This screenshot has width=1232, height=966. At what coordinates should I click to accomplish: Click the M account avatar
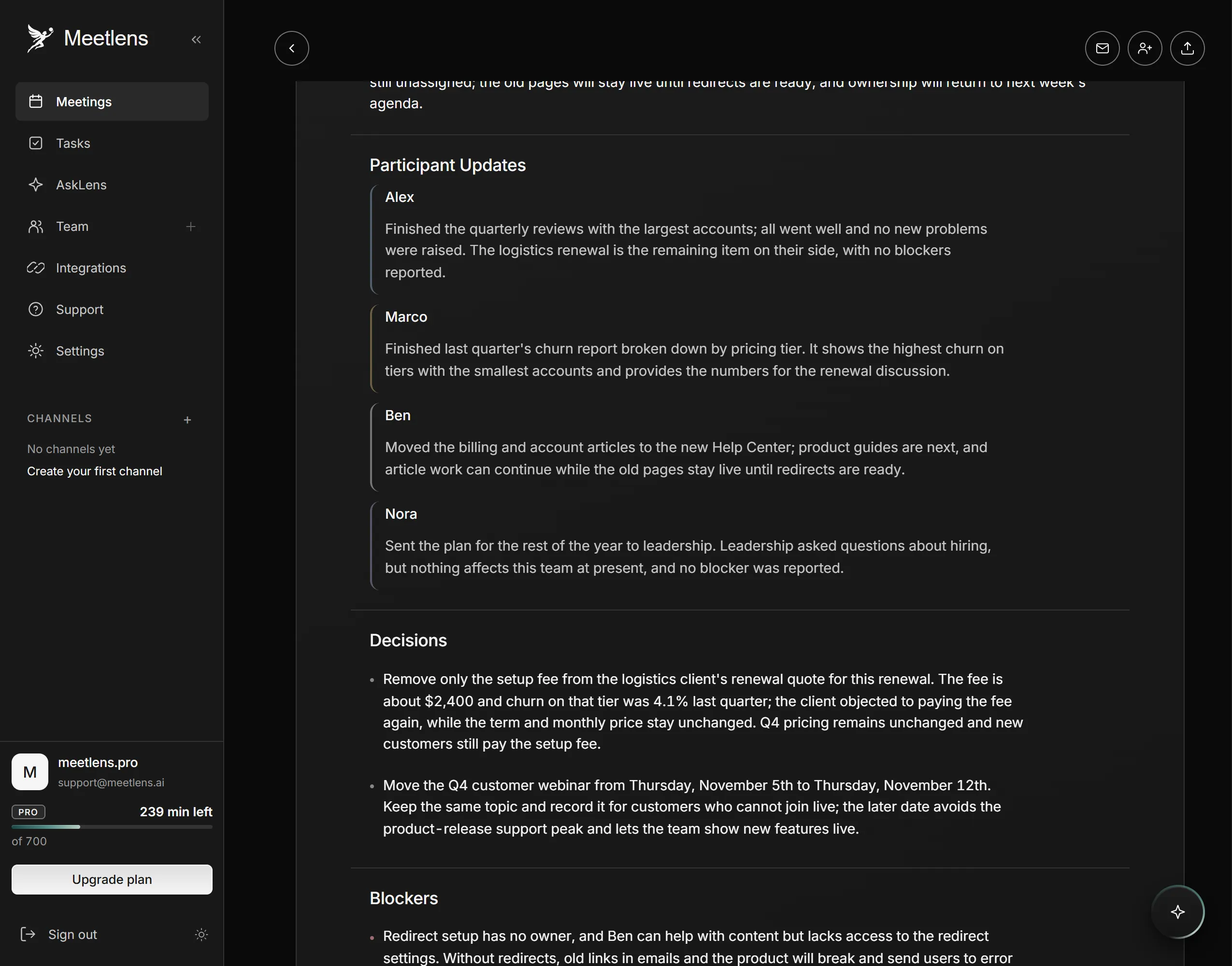tap(30, 772)
